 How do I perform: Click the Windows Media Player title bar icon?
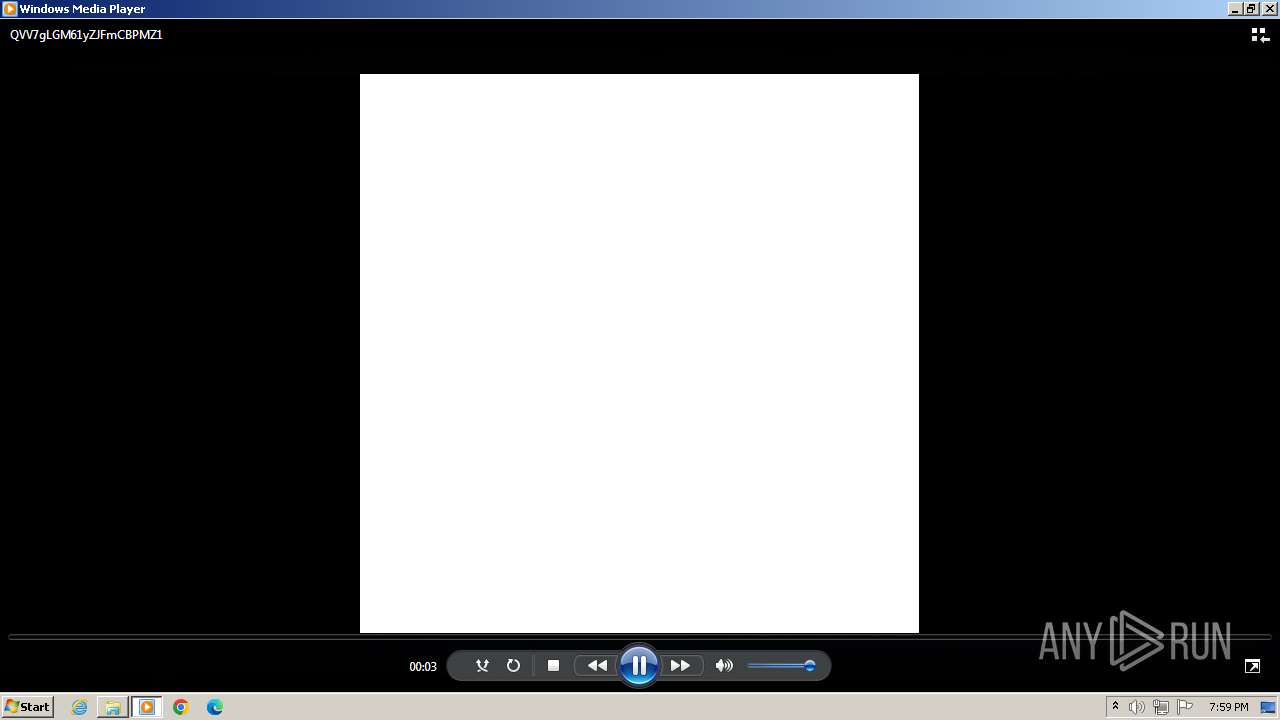pyautogui.click(x=10, y=9)
